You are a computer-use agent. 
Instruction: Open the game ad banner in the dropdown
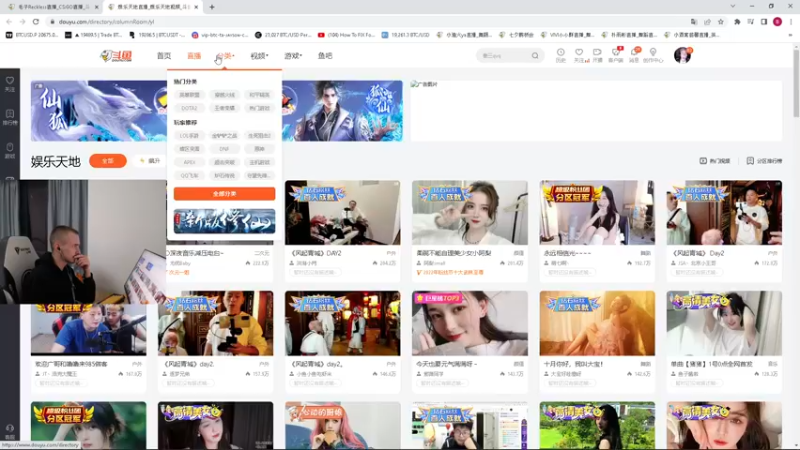(x=224, y=221)
